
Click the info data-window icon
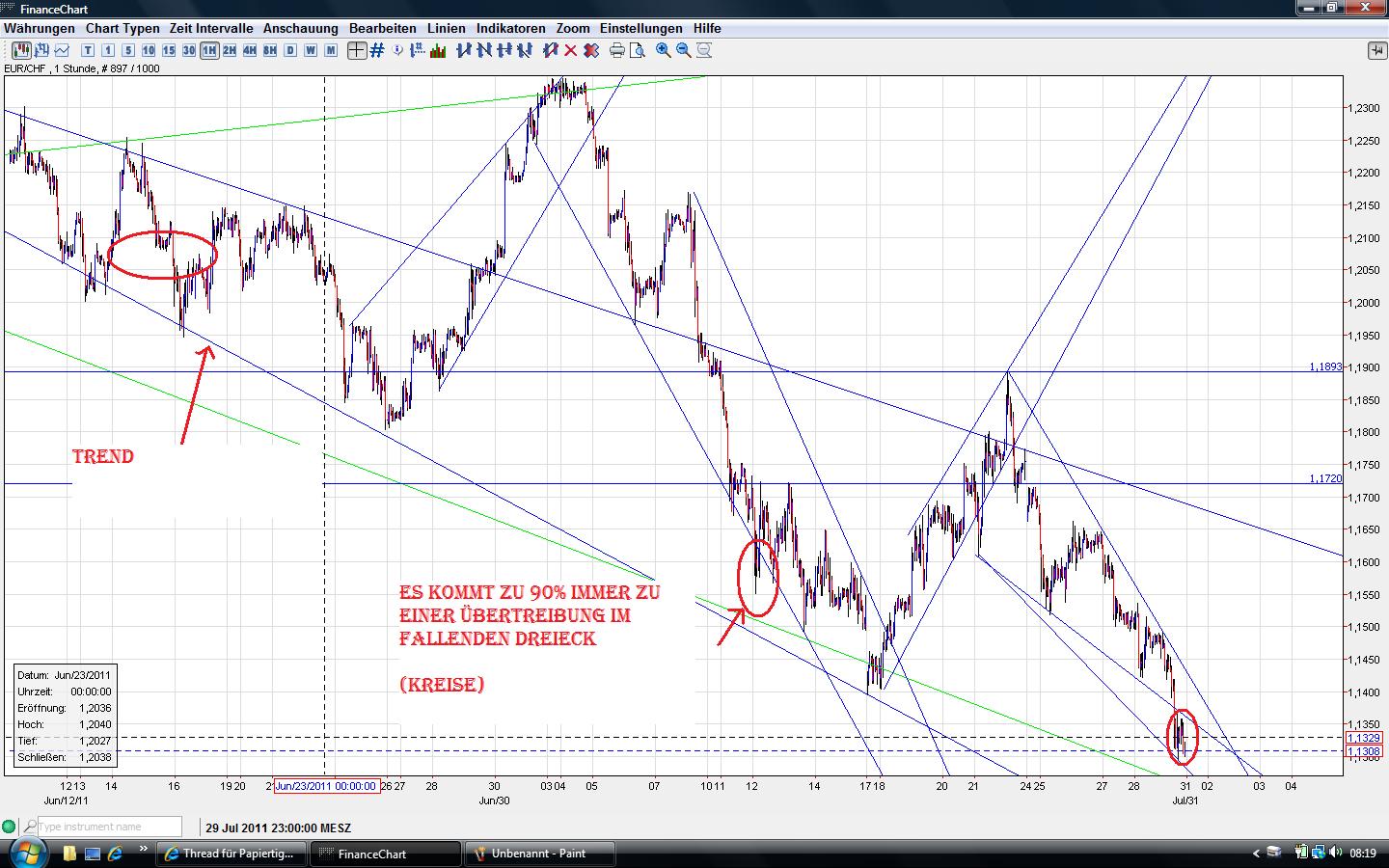[x=398, y=50]
